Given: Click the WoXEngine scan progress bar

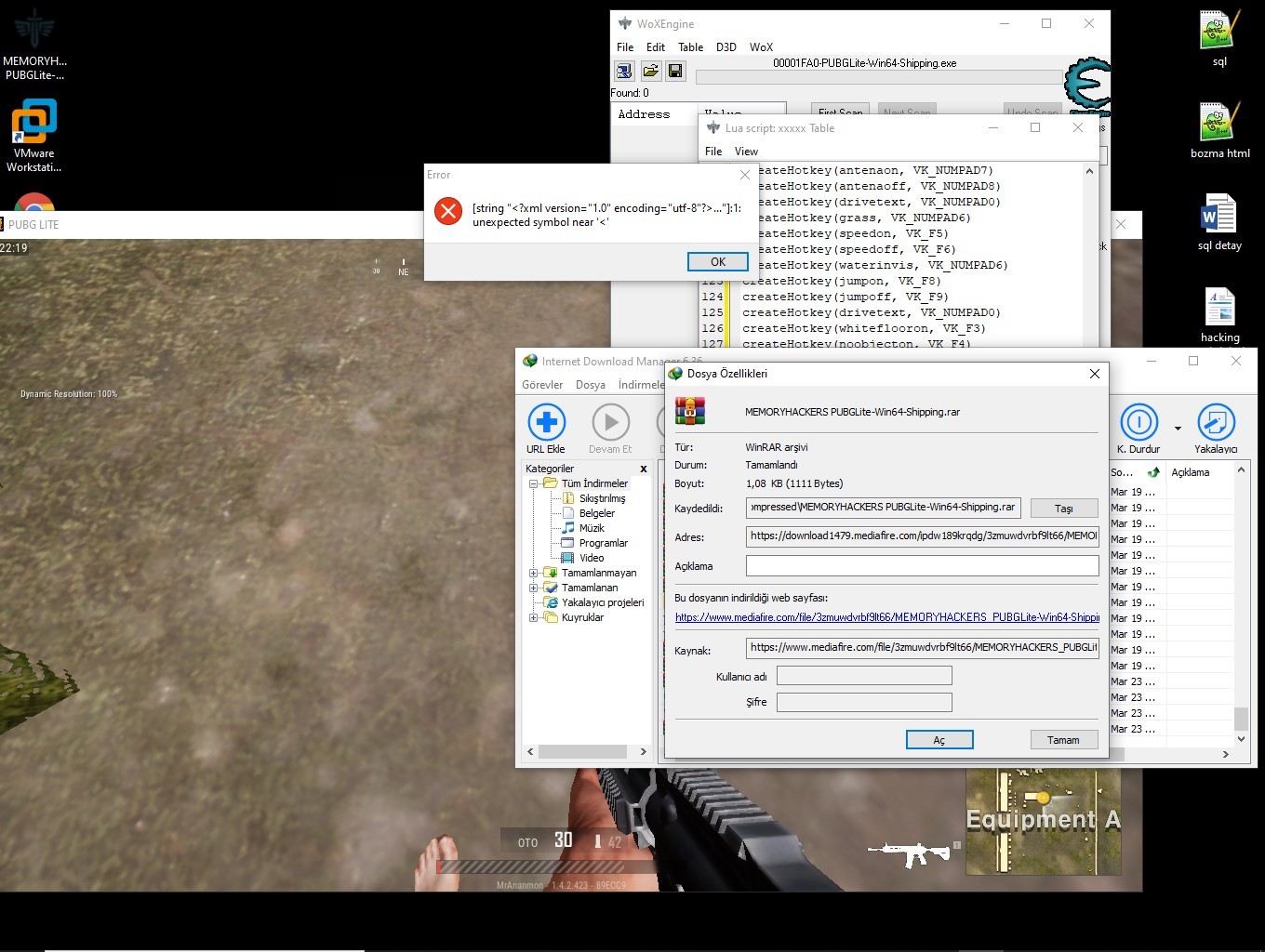Looking at the screenshot, I should tap(879, 77).
